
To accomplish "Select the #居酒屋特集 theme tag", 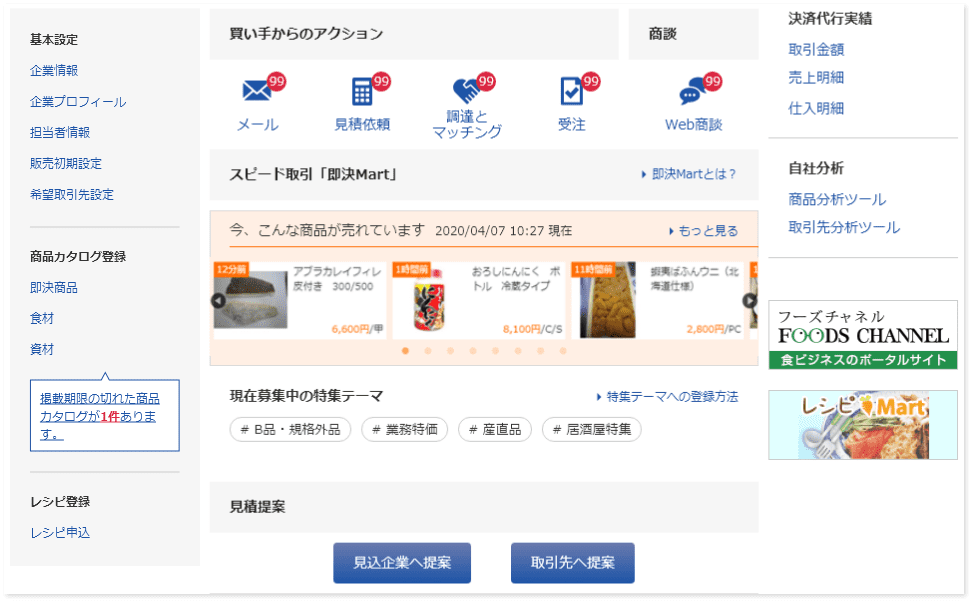I will (x=591, y=430).
